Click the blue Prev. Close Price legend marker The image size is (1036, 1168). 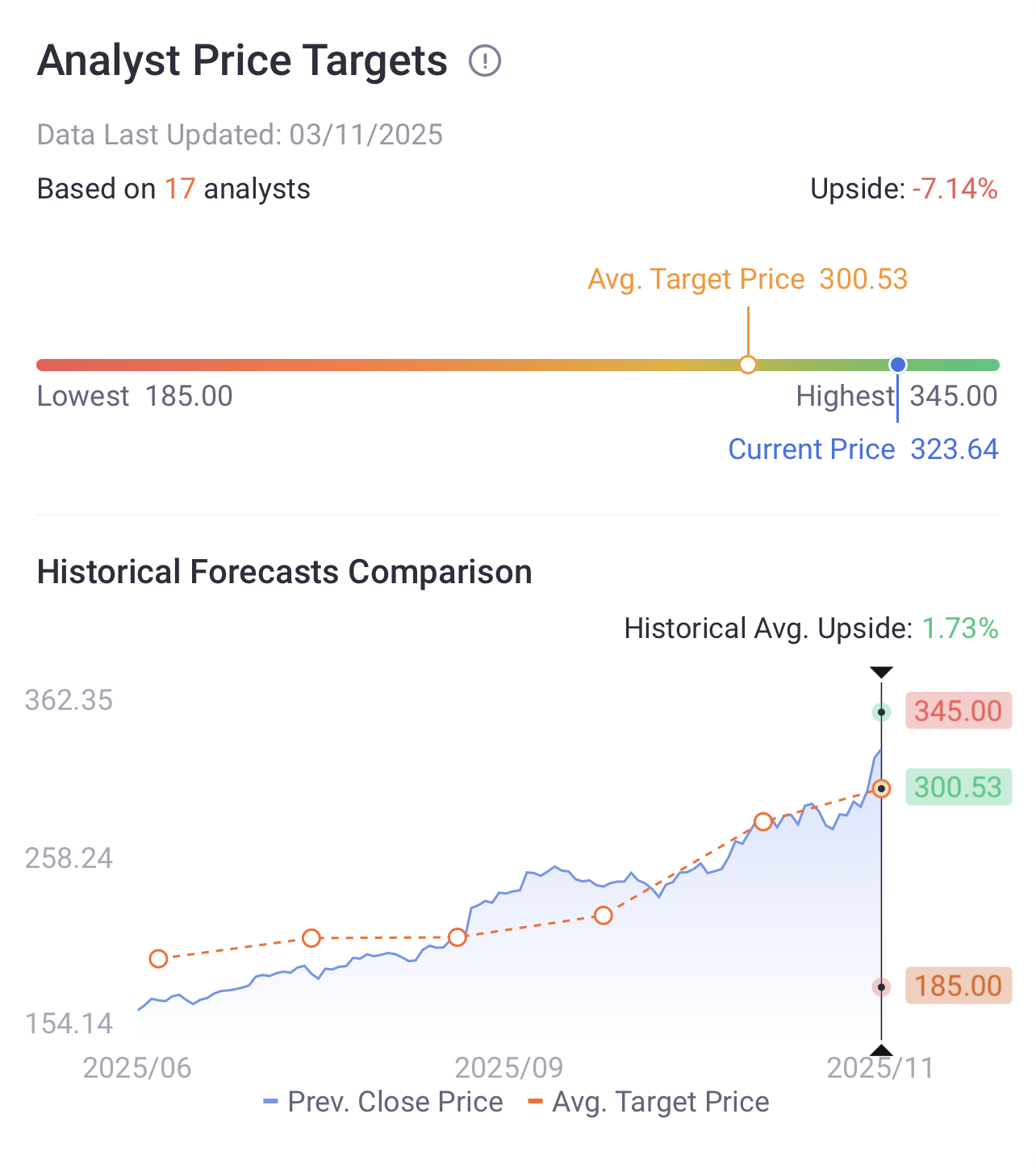pos(271,1102)
